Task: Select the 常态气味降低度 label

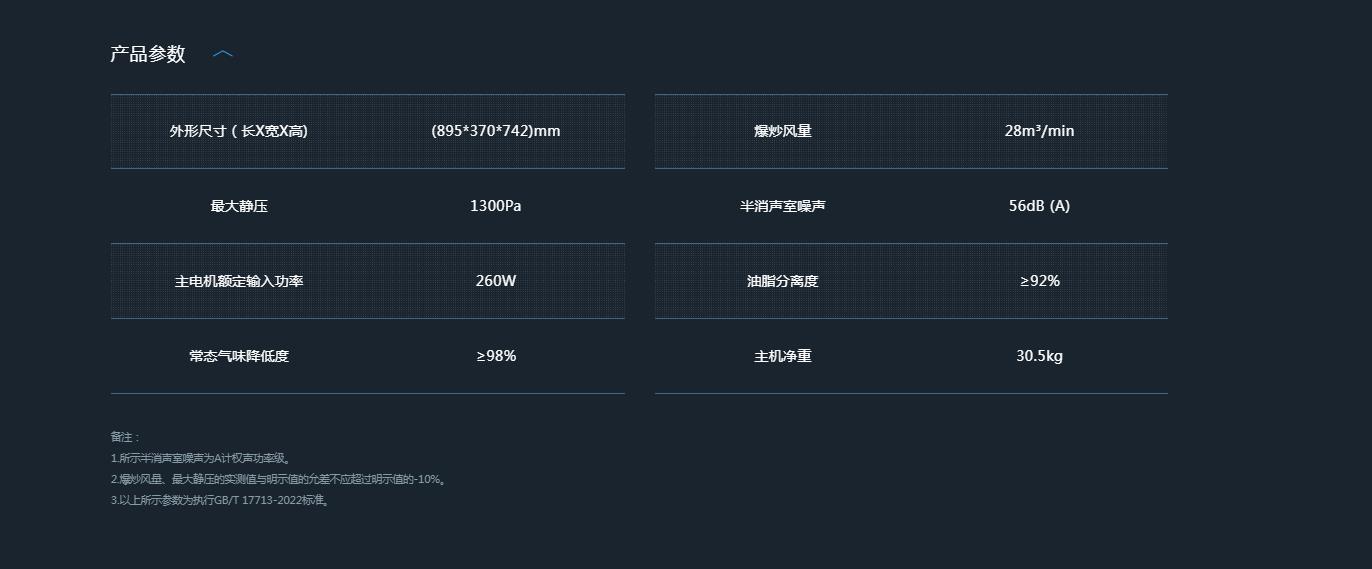Action: point(239,356)
